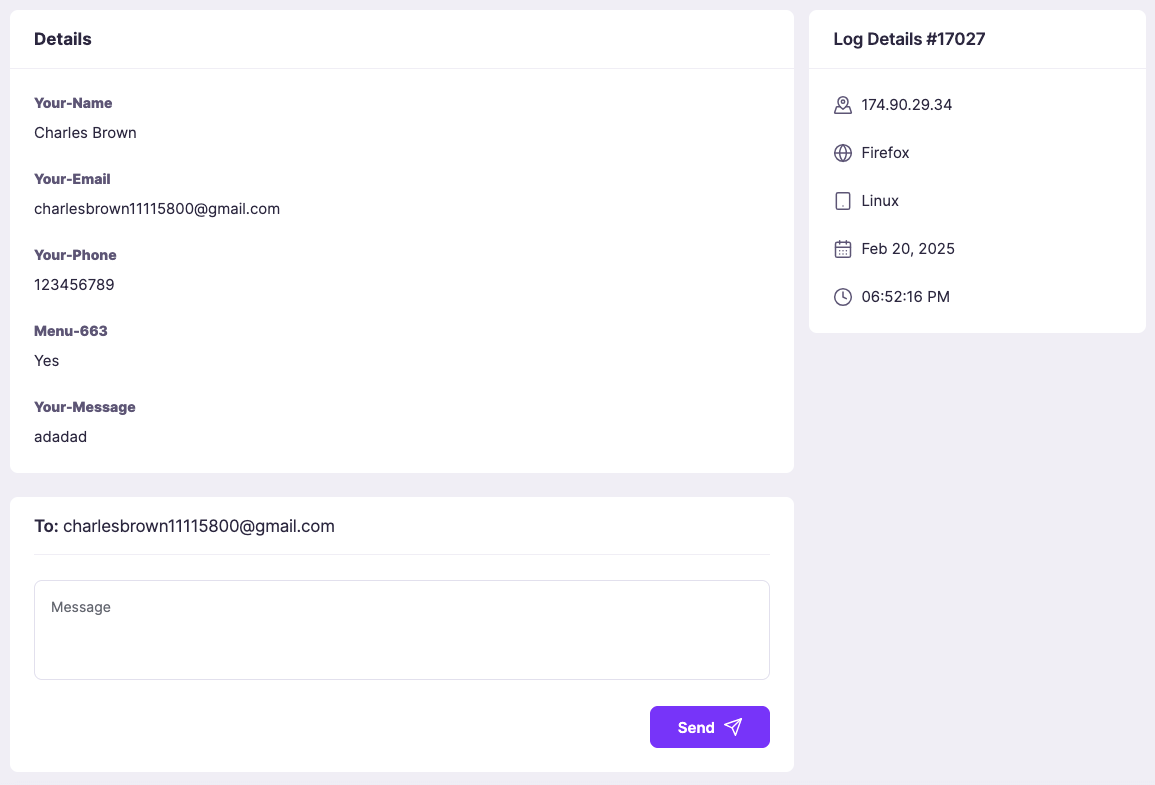Click the globe icon beside Firefox
The height and width of the screenshot is (785, 1155).
843,153
